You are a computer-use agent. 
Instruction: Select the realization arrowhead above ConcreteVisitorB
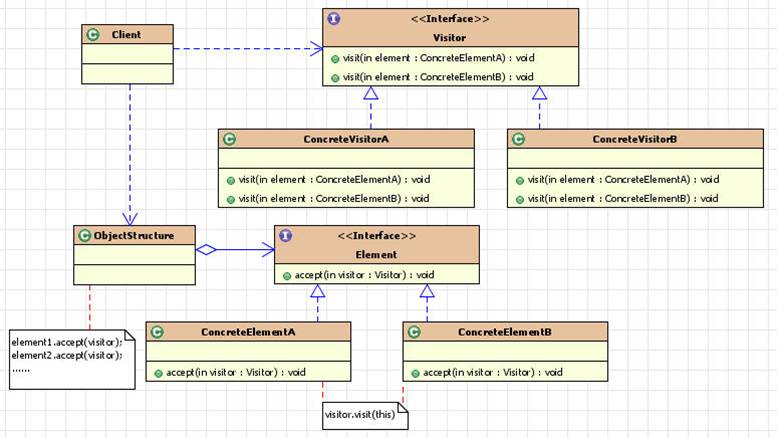540,93
